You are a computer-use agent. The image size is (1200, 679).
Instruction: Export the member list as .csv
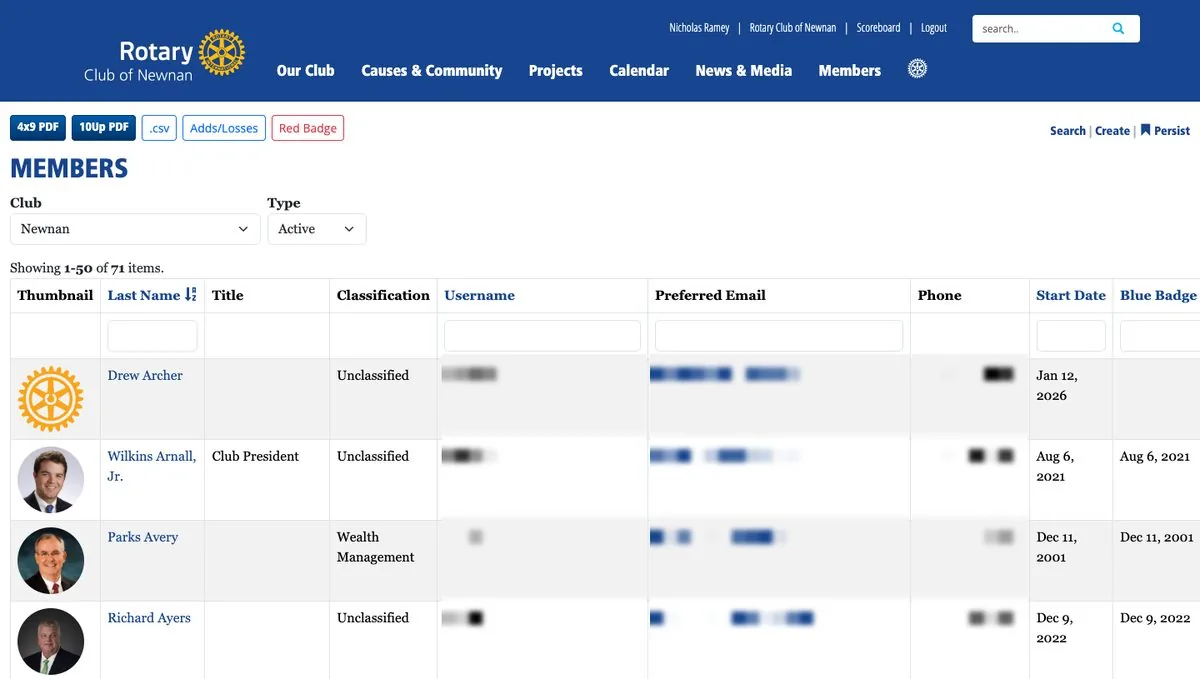coord(159,128)
